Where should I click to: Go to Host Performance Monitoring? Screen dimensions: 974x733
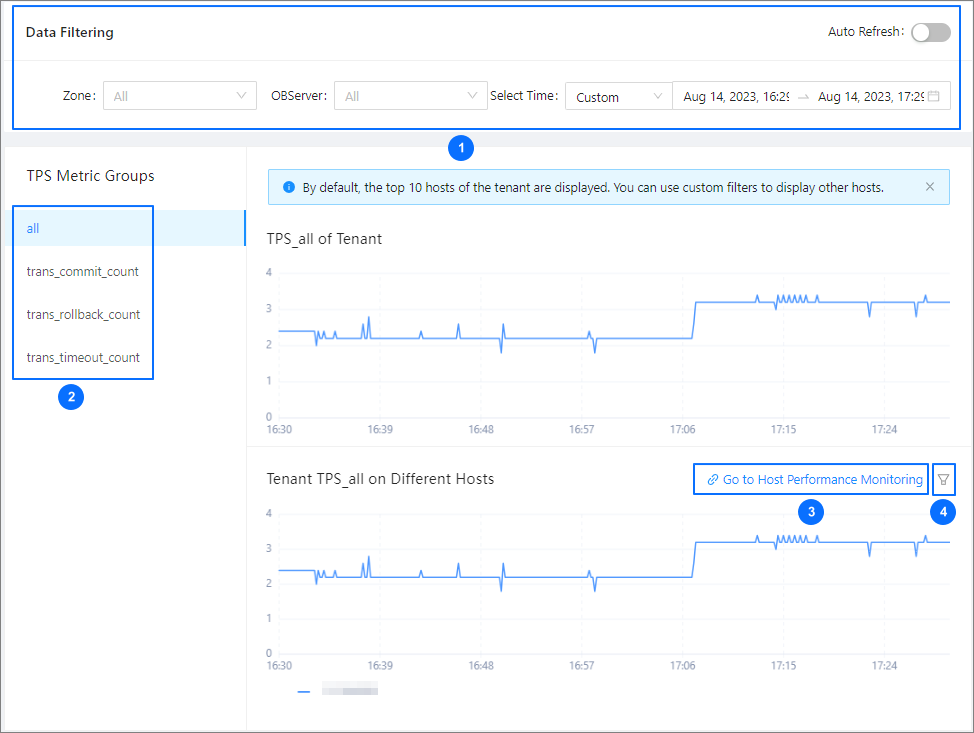(x=822, y=480)
